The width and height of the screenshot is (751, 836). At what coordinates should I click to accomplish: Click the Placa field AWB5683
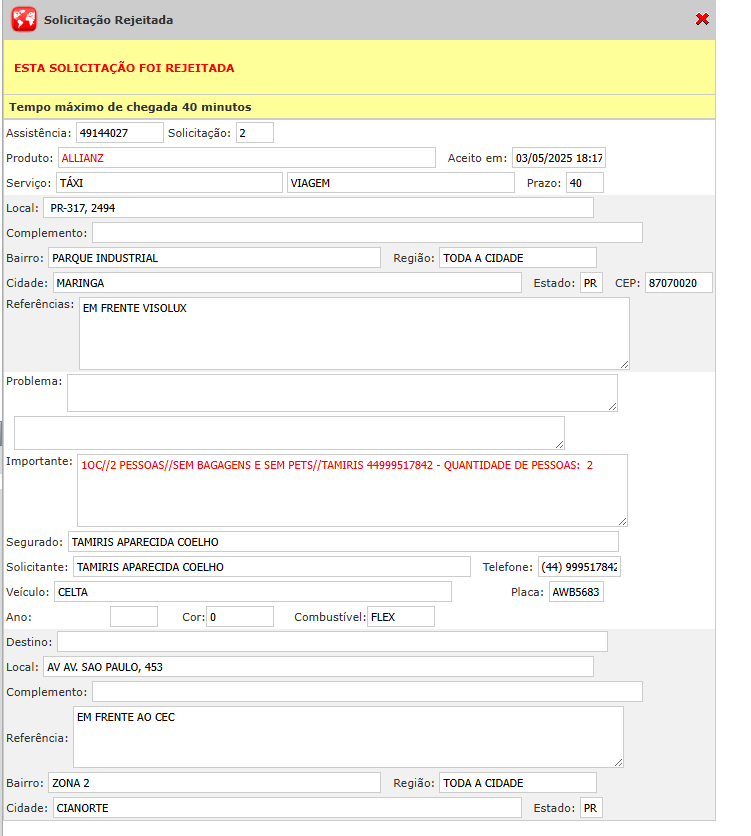point(576,592)
